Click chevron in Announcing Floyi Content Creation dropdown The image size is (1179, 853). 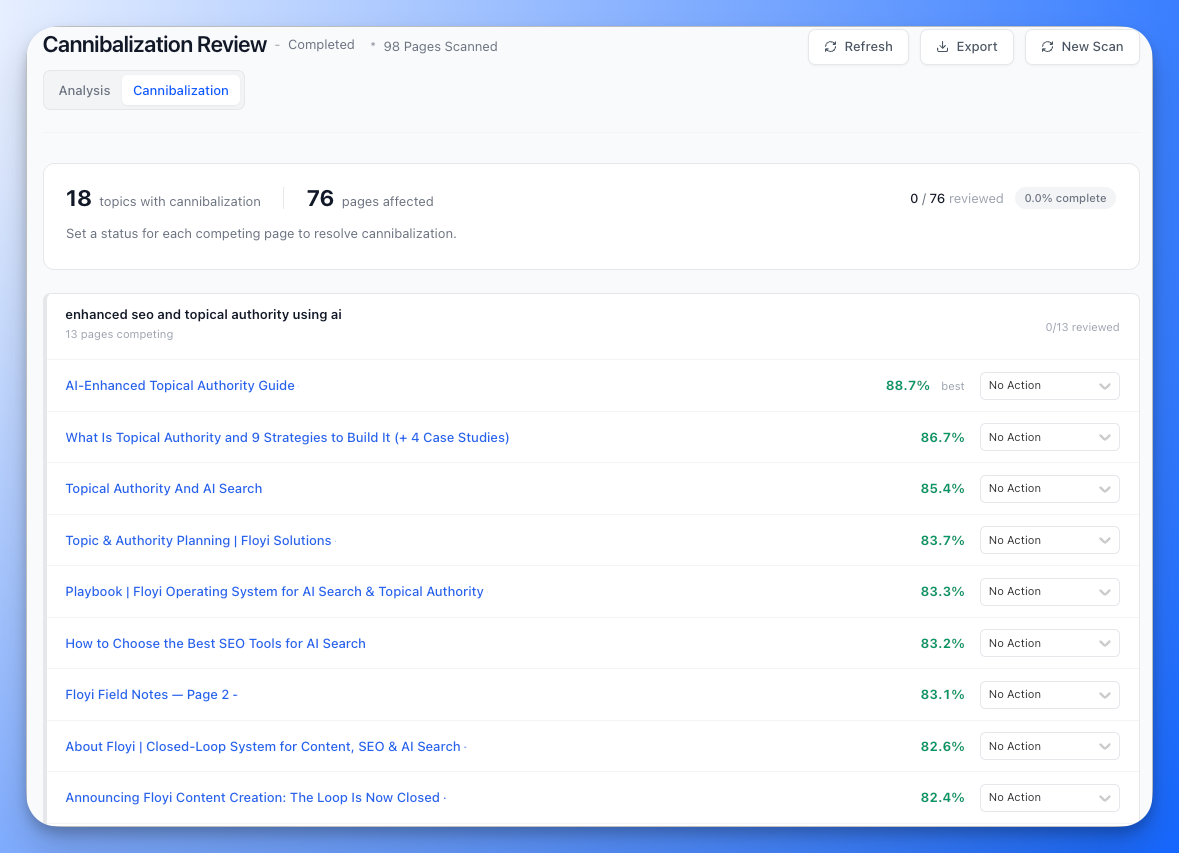pyautogui.click(x=1104, y=798)
